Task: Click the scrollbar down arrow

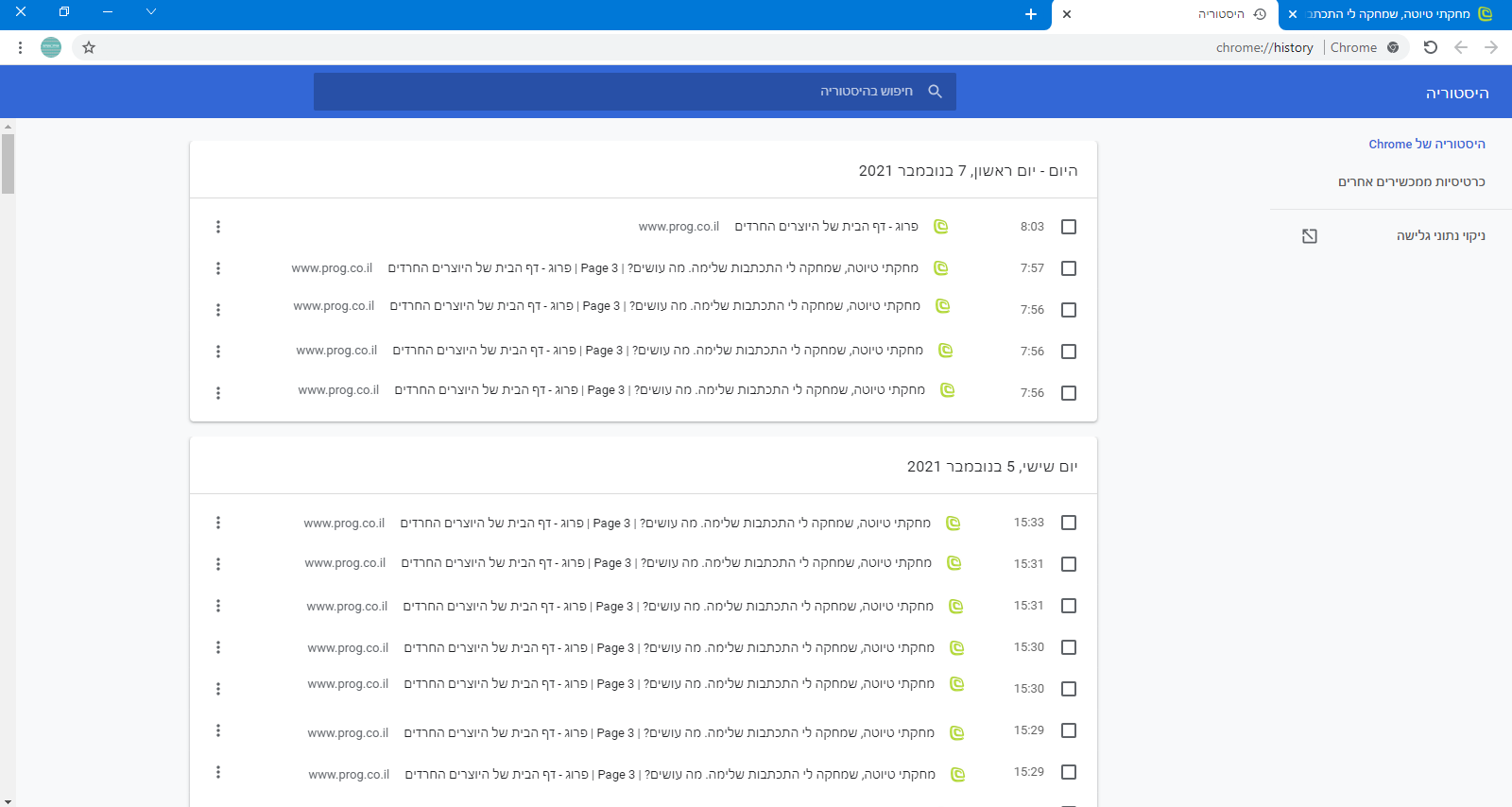Action: (8, 801)
